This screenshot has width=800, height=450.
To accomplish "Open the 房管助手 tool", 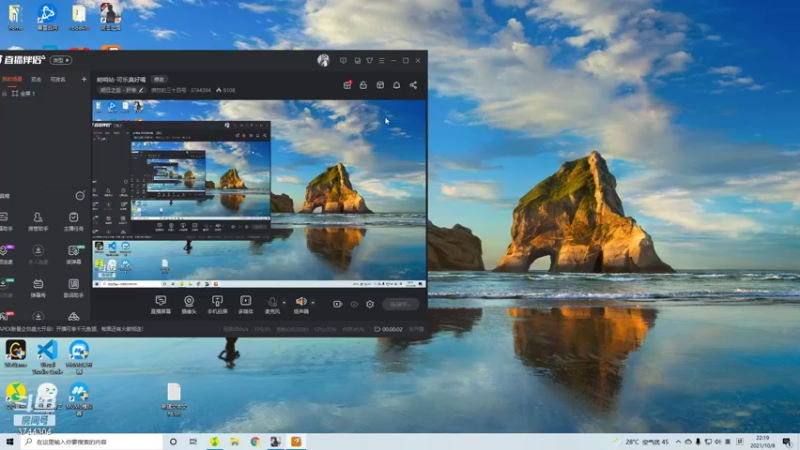I will click(38, 221).
